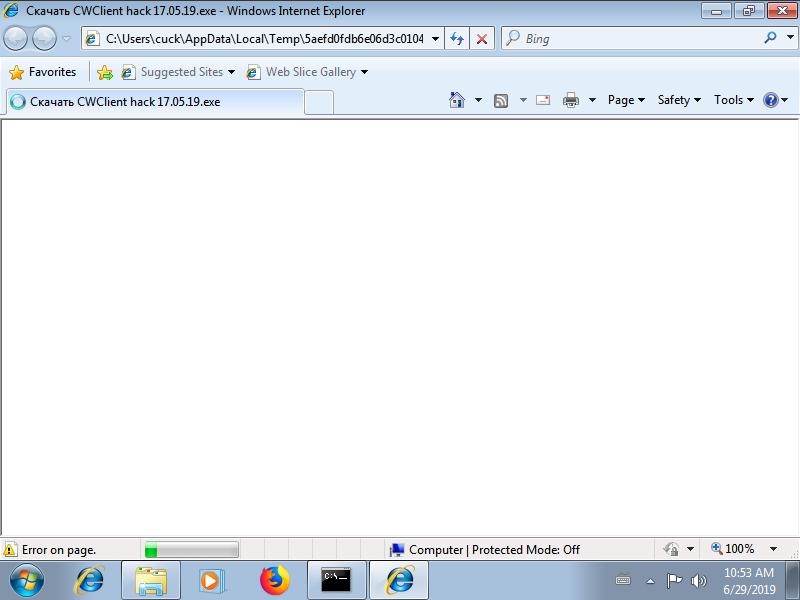
Task: Open Windows Media Player from taskbar
Action: pyautogui.click(x=210, y=580)
